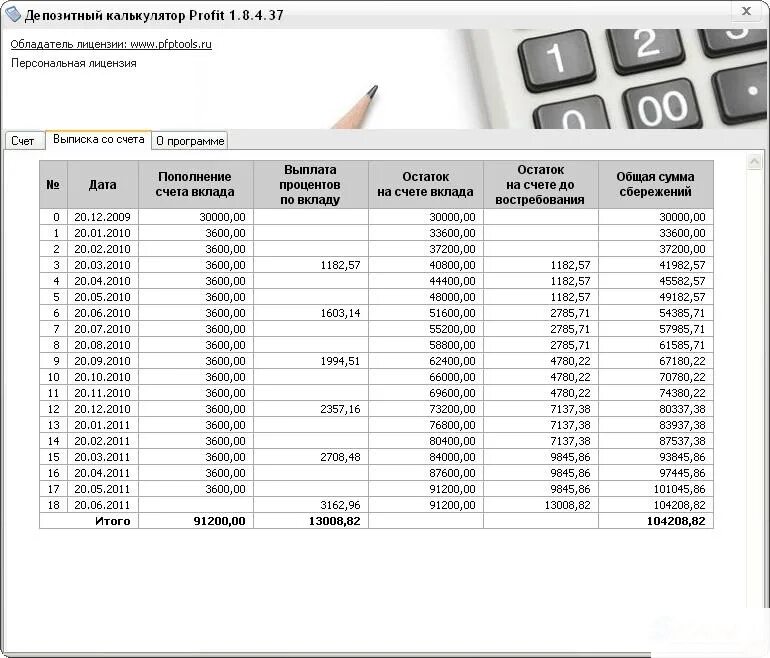The height and width of the screenshot is (658, 770).
Task: Click interest payout 2708,48
Action: [x=310, y=457]
